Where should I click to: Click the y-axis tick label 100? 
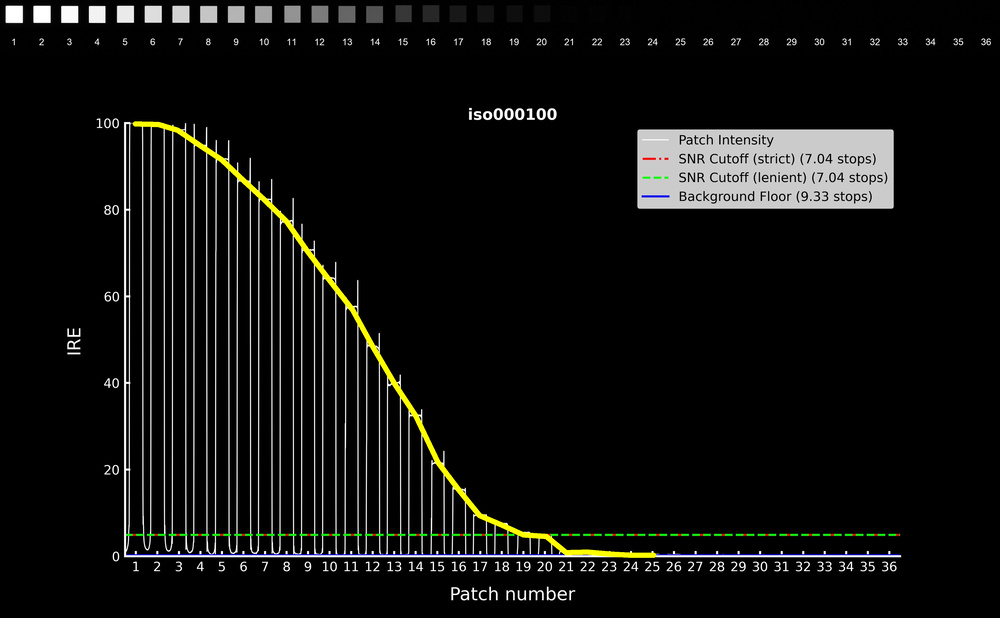point(107,124)
